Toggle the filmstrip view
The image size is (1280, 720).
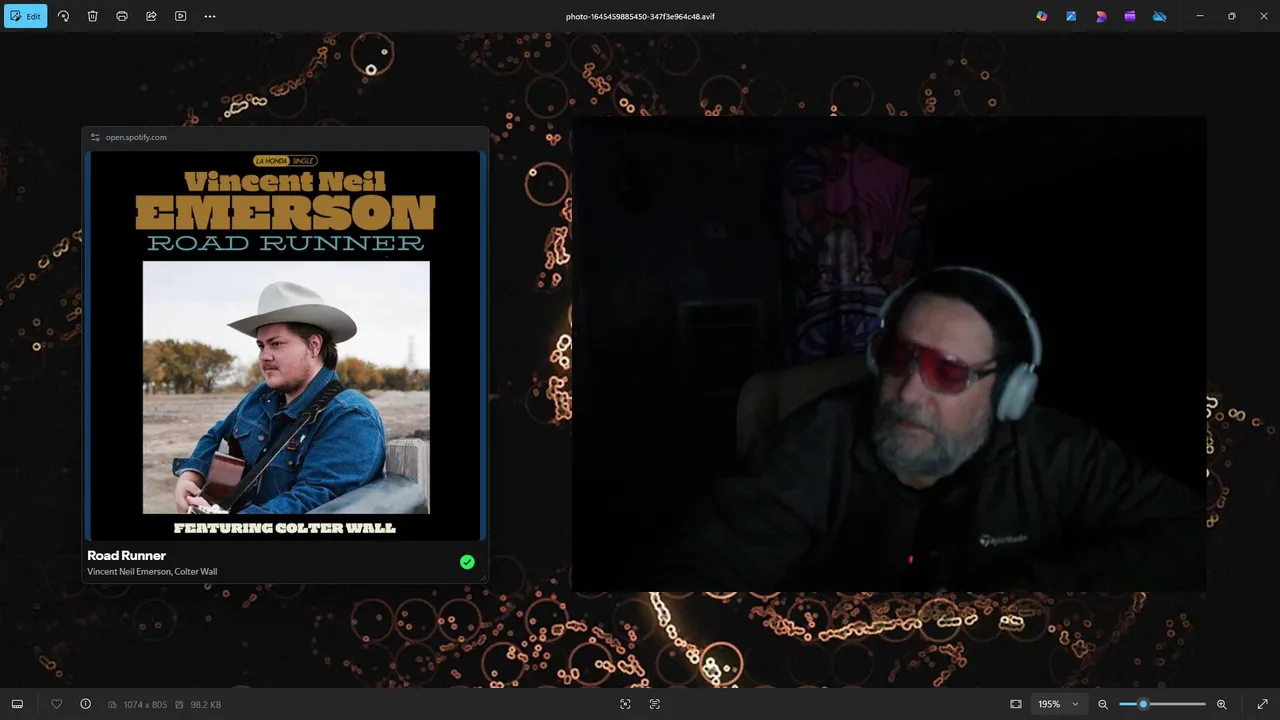(17, 704)
